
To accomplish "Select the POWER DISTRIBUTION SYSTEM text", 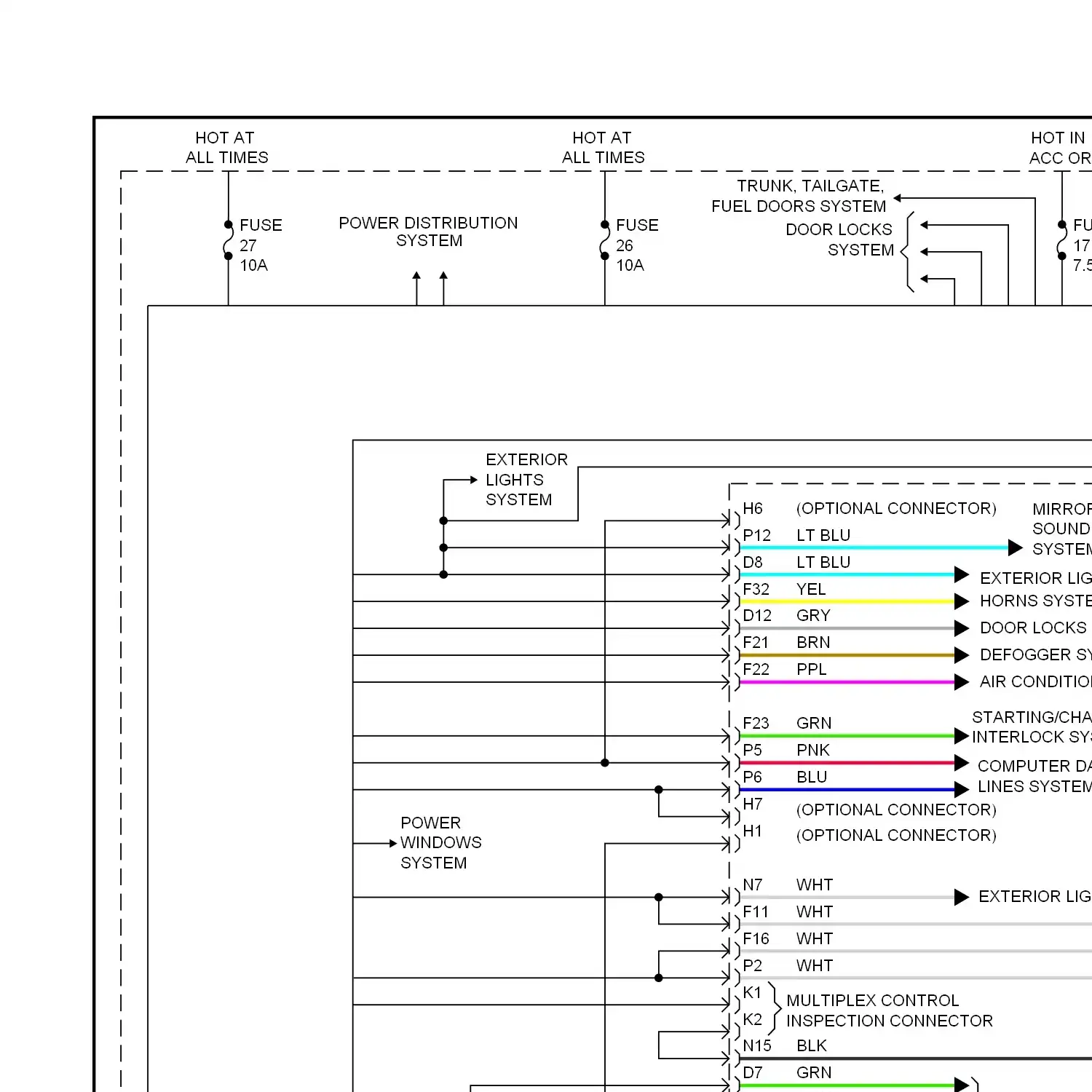I will (428, 232).
